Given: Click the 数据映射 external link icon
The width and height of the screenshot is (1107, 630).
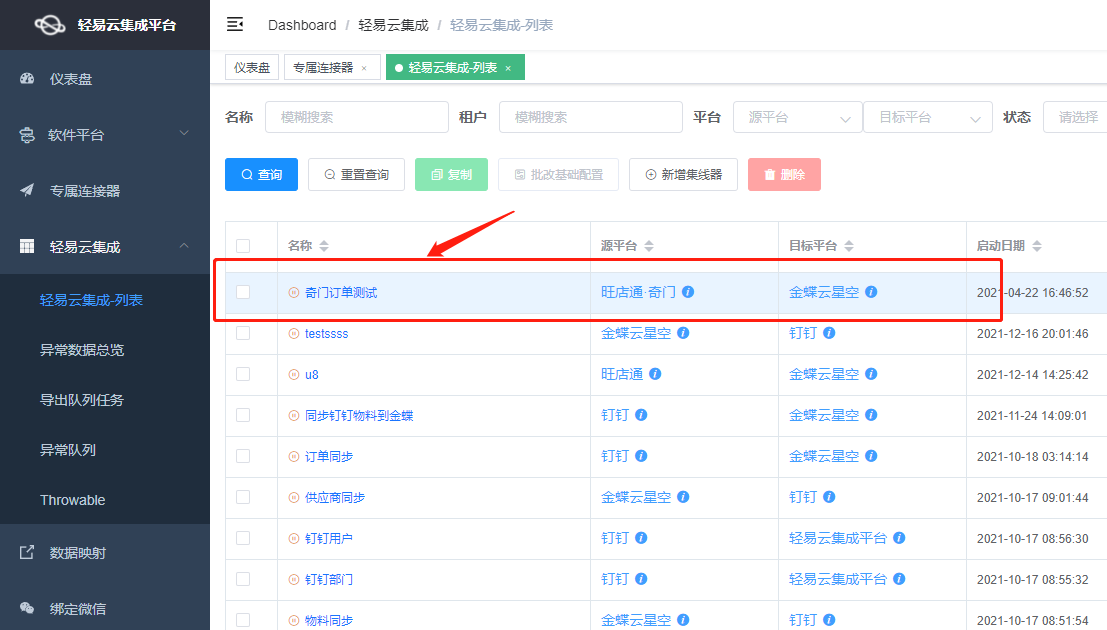Looking at the screenshot, I should [x=27, y=552].
